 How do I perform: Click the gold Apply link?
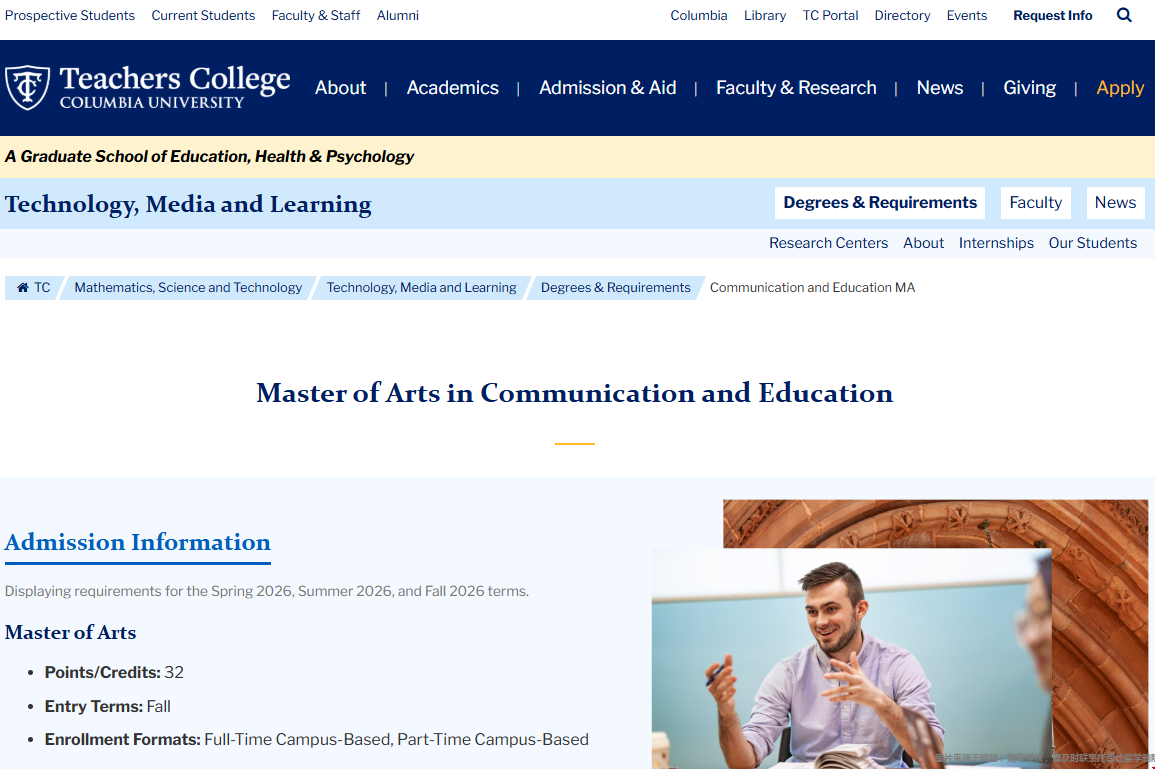(x=1119, y=88)
